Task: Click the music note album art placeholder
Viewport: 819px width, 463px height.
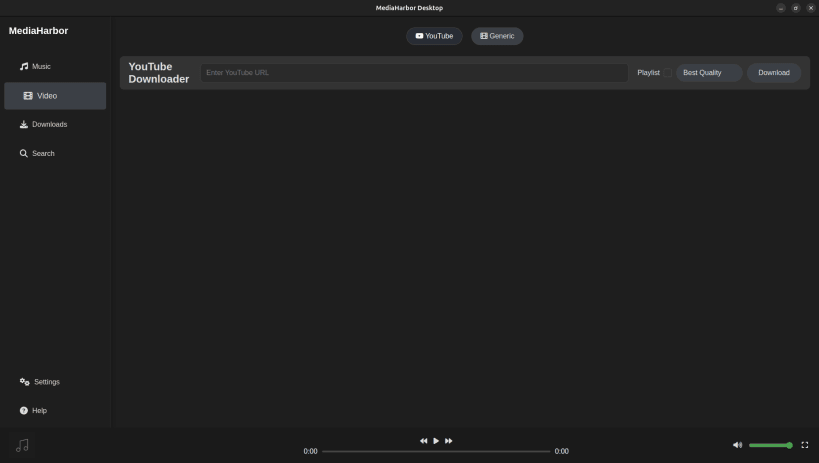Action: point(22,445)
